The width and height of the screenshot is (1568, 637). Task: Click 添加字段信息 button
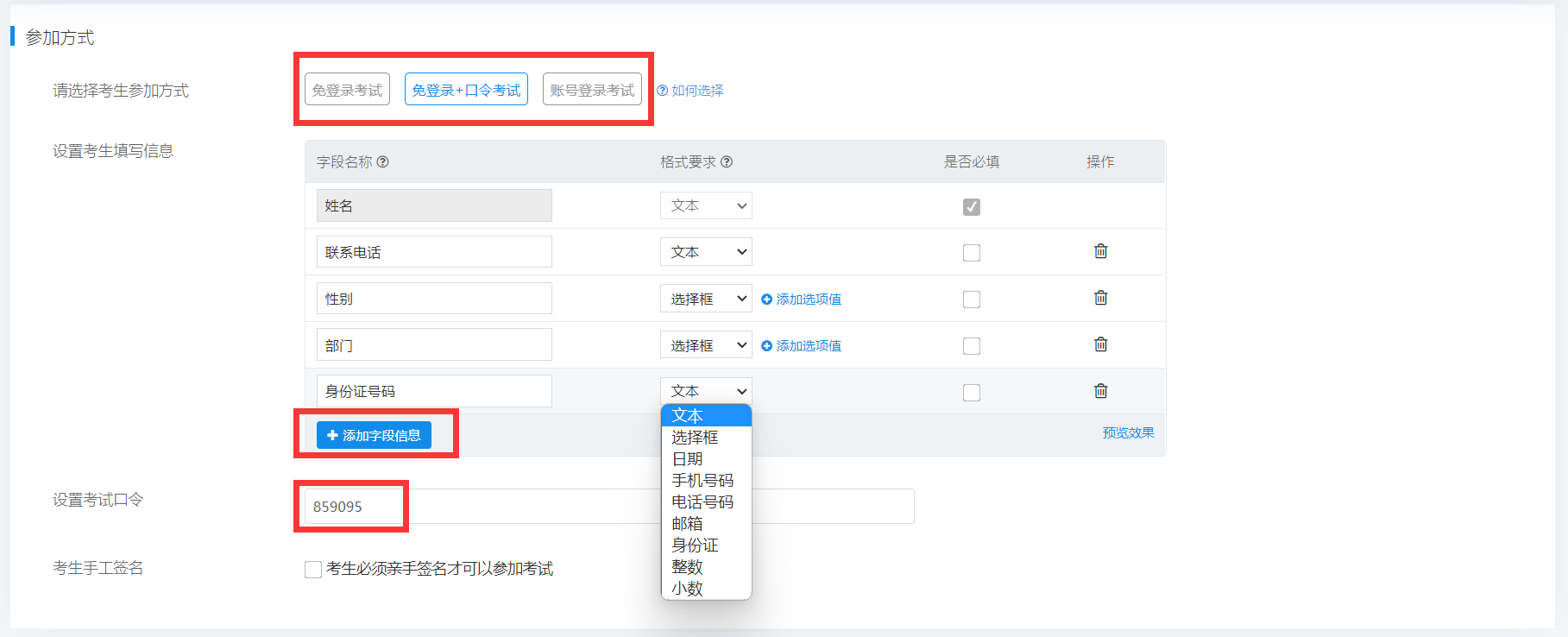(374, 435)
